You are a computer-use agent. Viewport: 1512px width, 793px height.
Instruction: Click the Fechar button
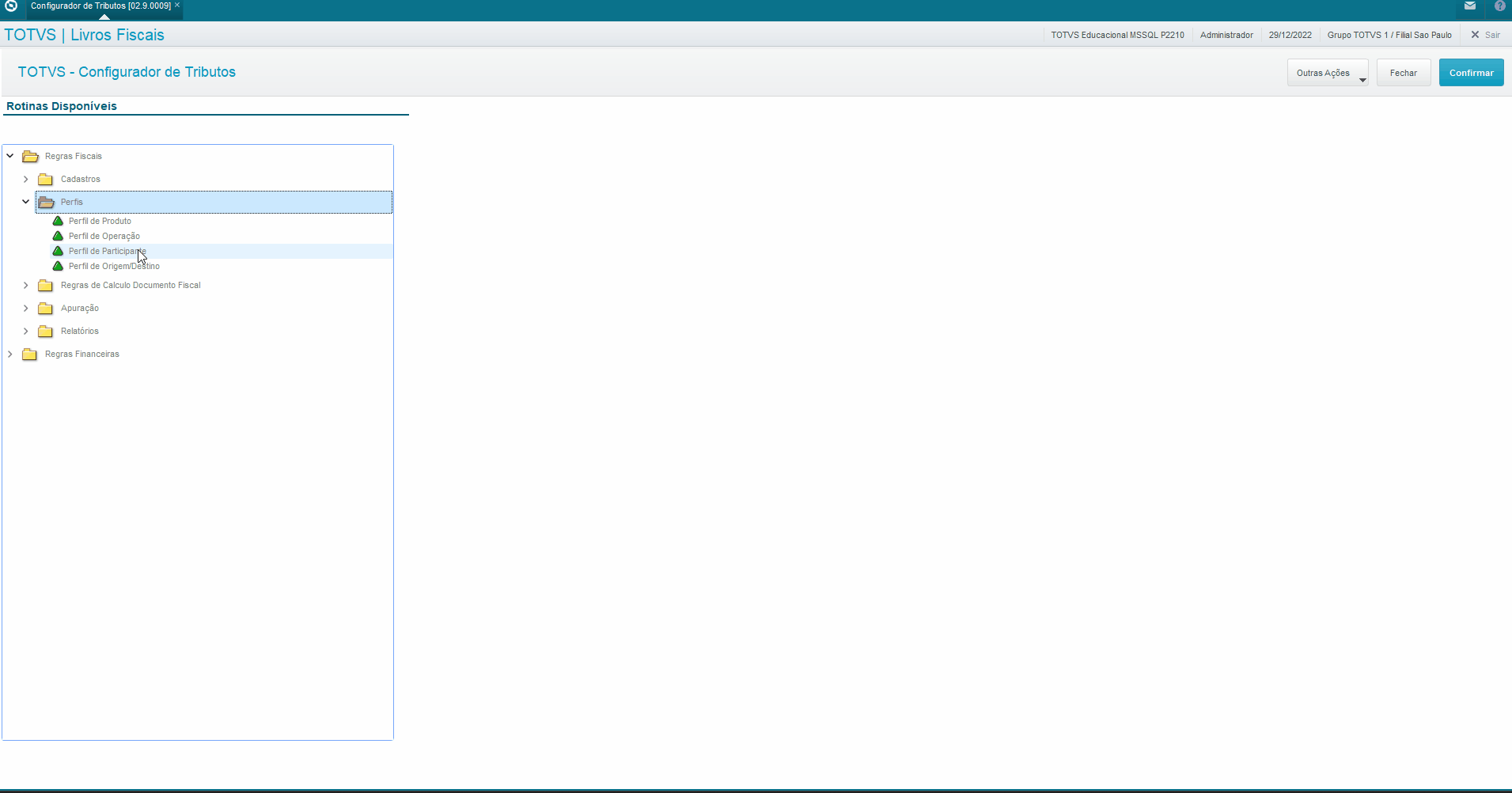[x=1404, y=73]
